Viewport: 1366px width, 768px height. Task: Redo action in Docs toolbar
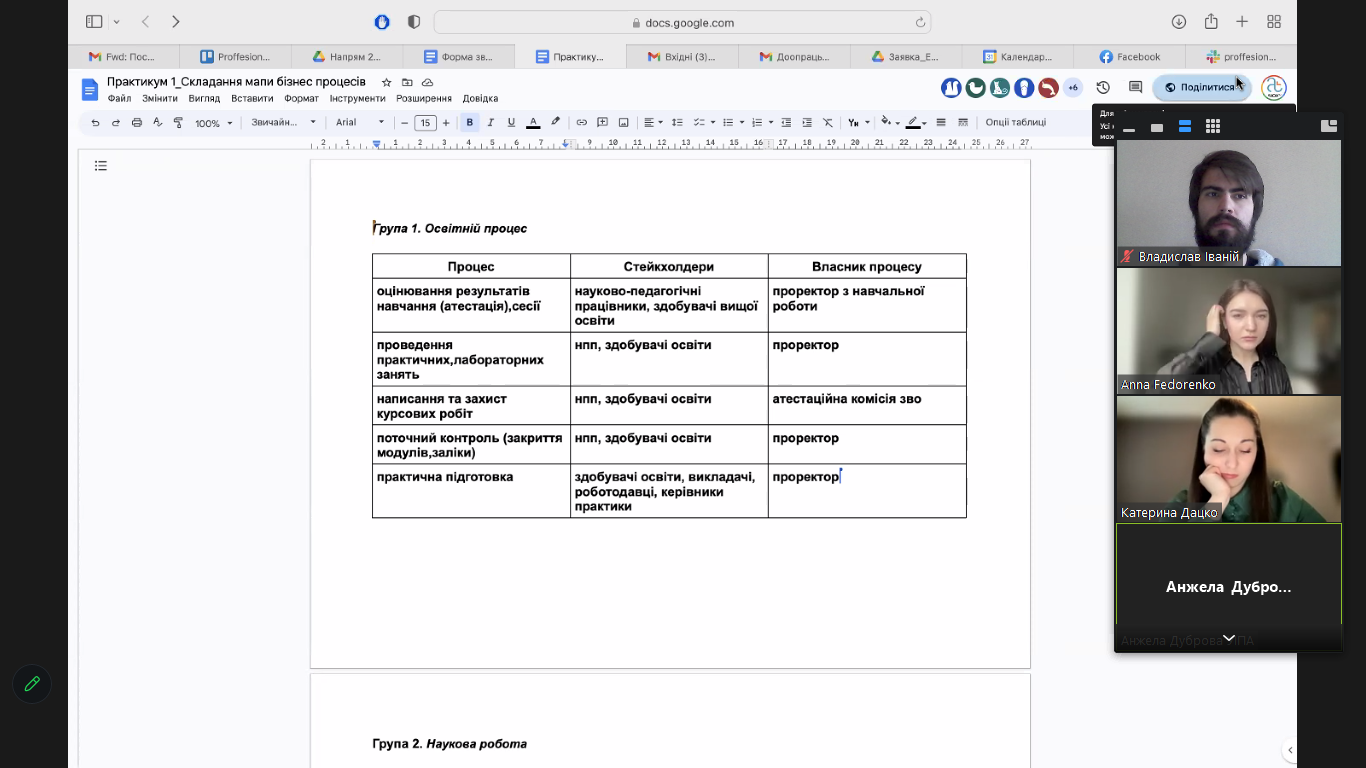point(116,123)
